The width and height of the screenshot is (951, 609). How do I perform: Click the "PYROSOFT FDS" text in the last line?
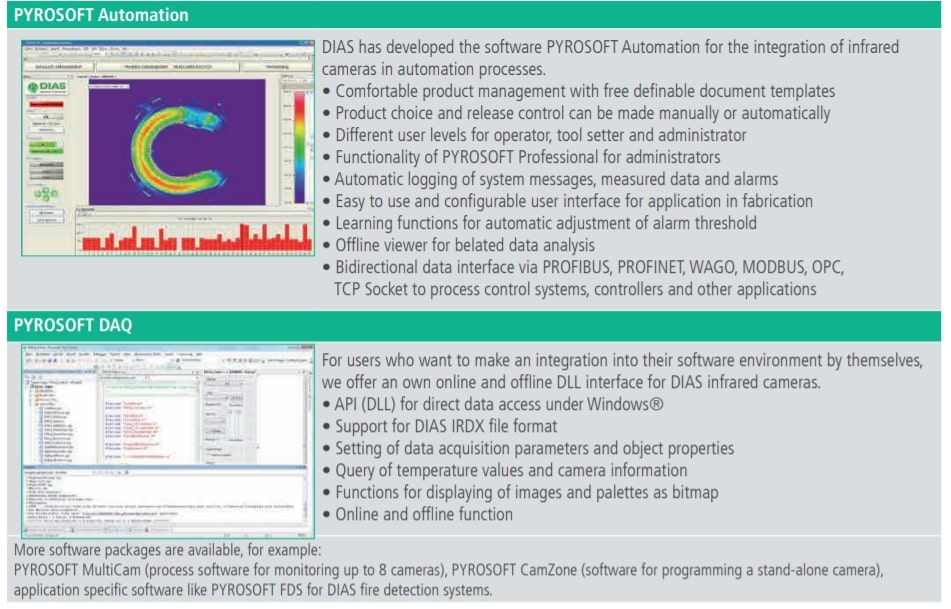[x=258, y=590]
